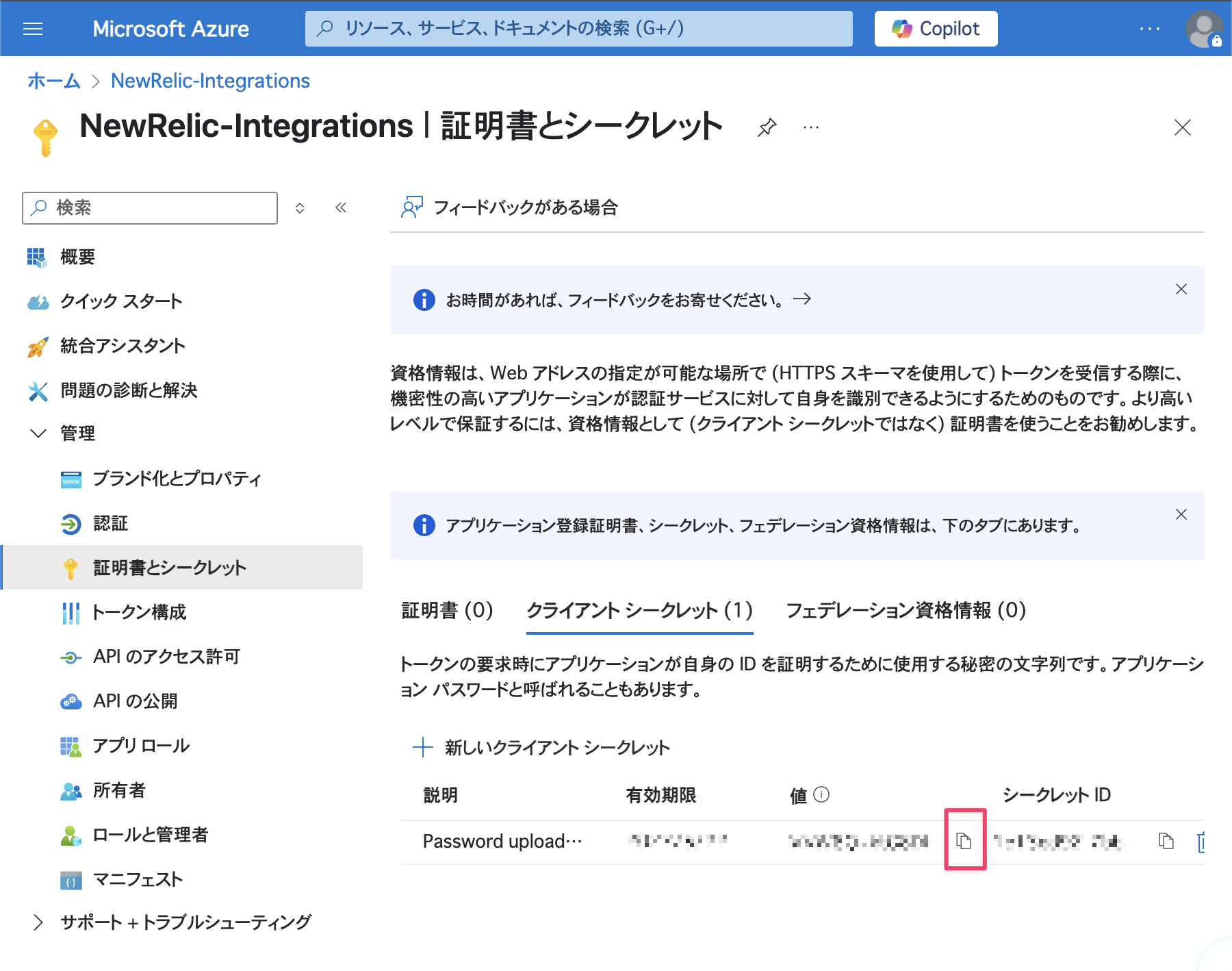Click the Microsoft Azure home title
Screen dimensions: 1232x971
click(x=171, y=29)
